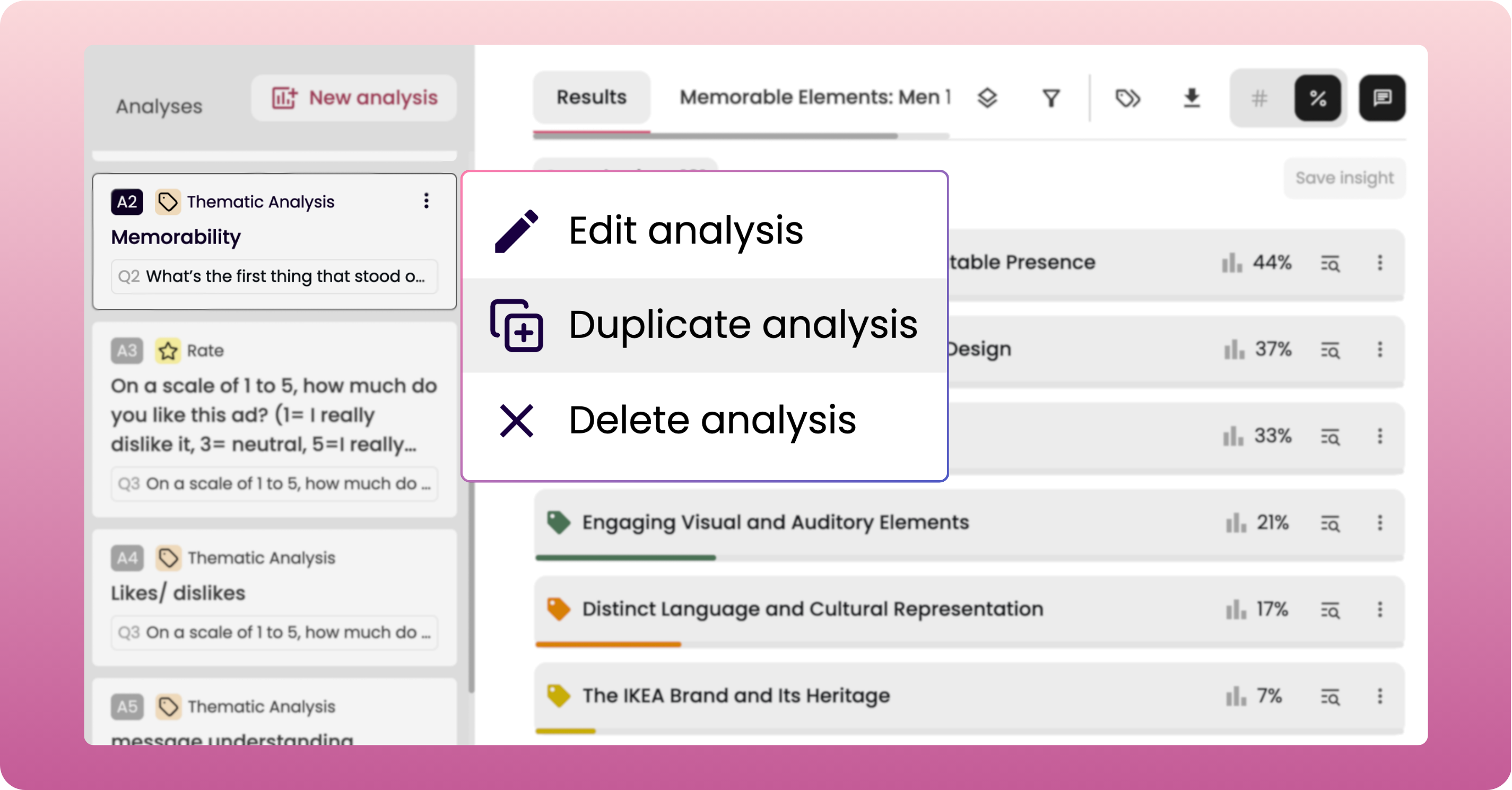1512x790 pixels.
Task: Click the New analysis button
Action: tap(354, 98)
